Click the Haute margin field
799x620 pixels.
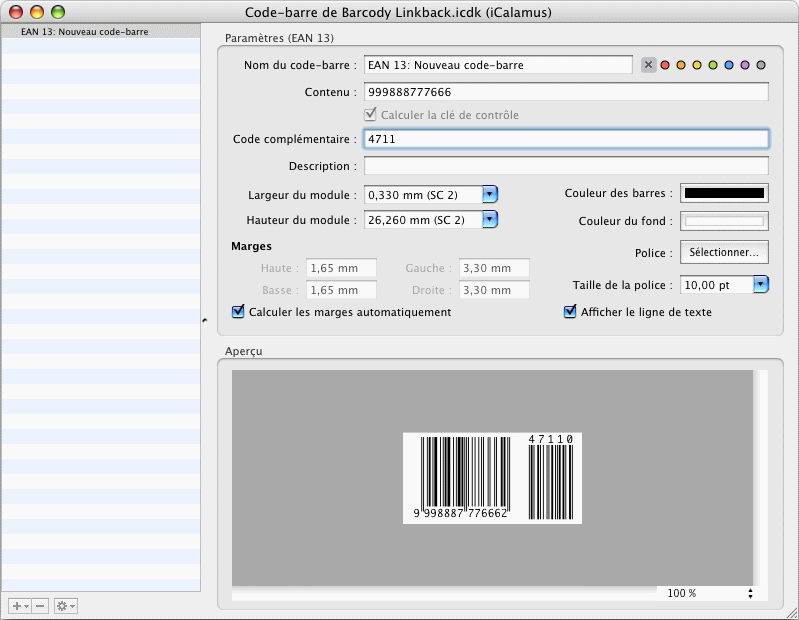pos(341,268)
